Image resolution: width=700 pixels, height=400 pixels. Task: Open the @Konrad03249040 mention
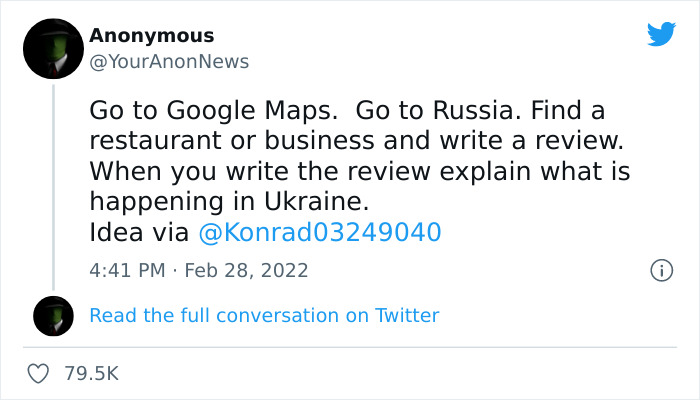[x=320, y=233]
